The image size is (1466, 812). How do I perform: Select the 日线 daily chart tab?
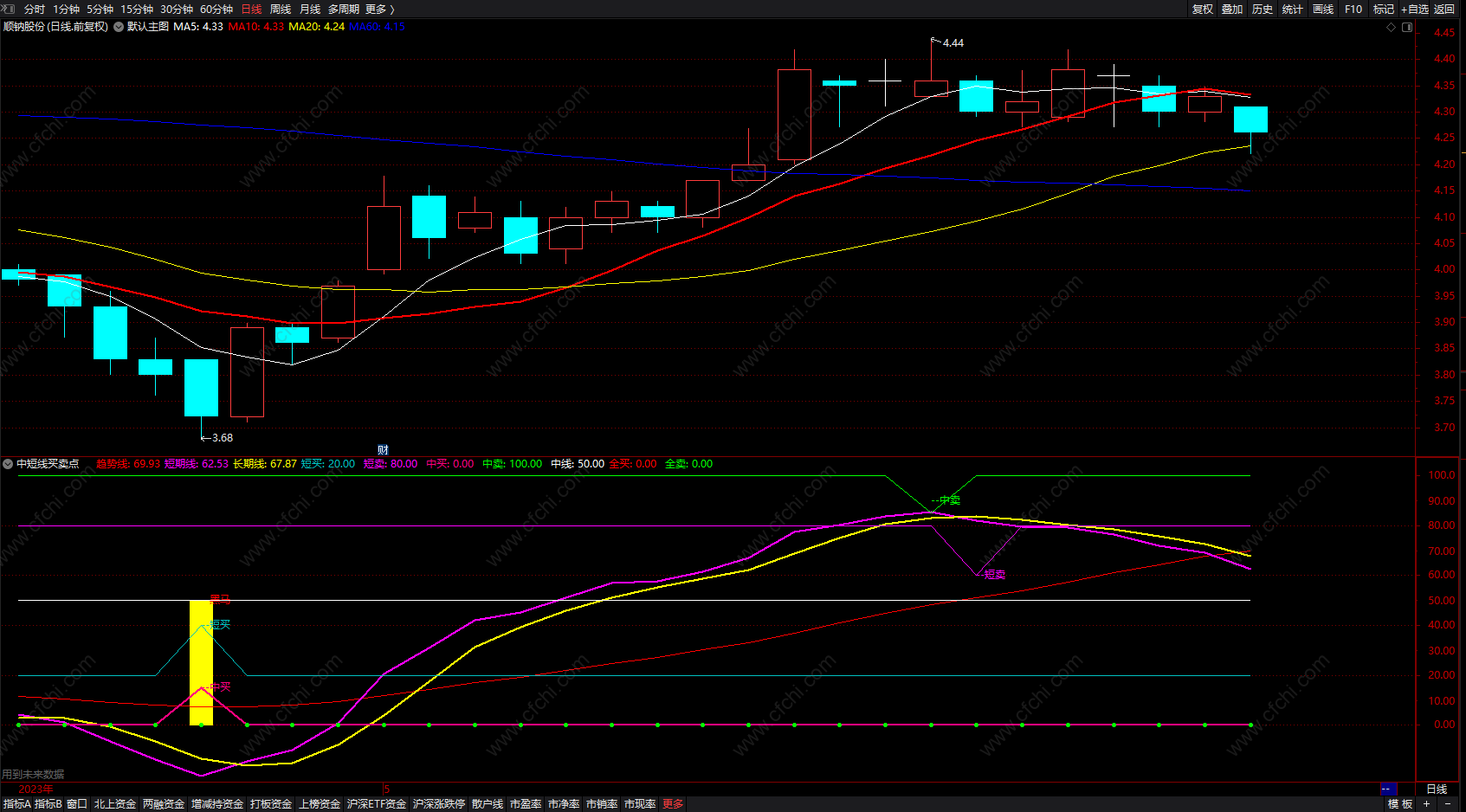point(251,10)
